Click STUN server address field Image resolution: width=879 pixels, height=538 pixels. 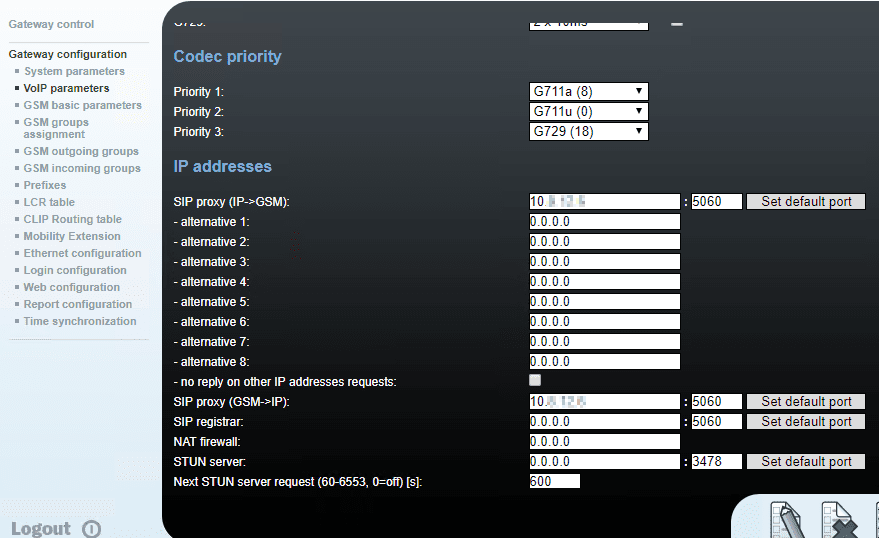pos(604,461)
